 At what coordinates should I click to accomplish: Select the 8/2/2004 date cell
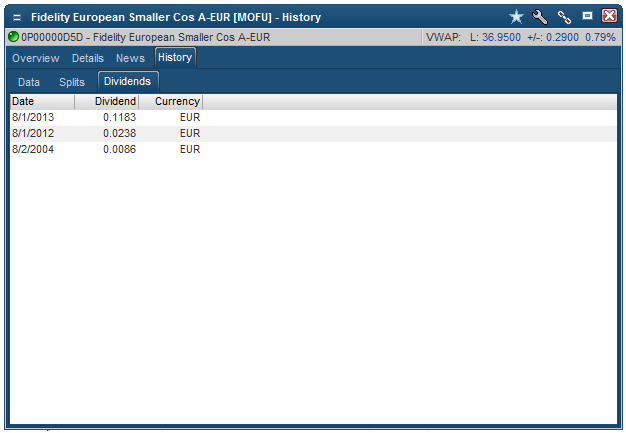[x=33, y=149]
